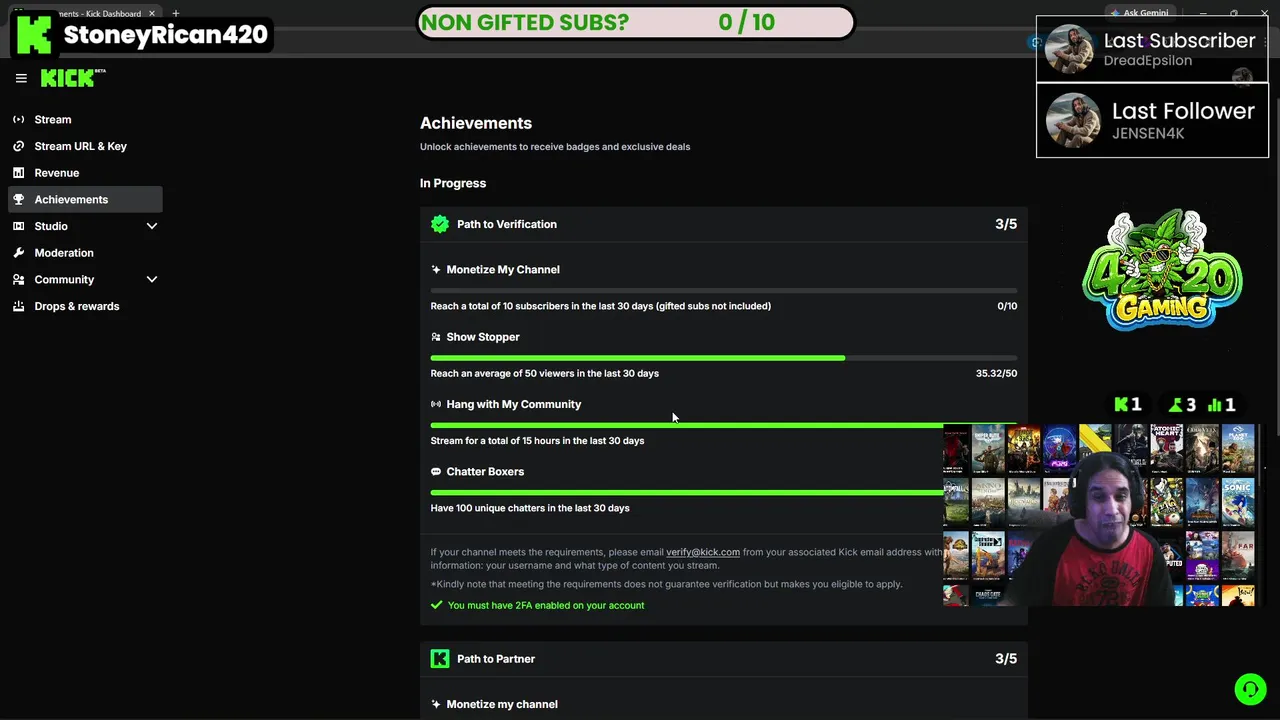The image size is (1280, 720).
Task: Open the Moderation page
Action: pyautogui.click(x=85, y=253)
